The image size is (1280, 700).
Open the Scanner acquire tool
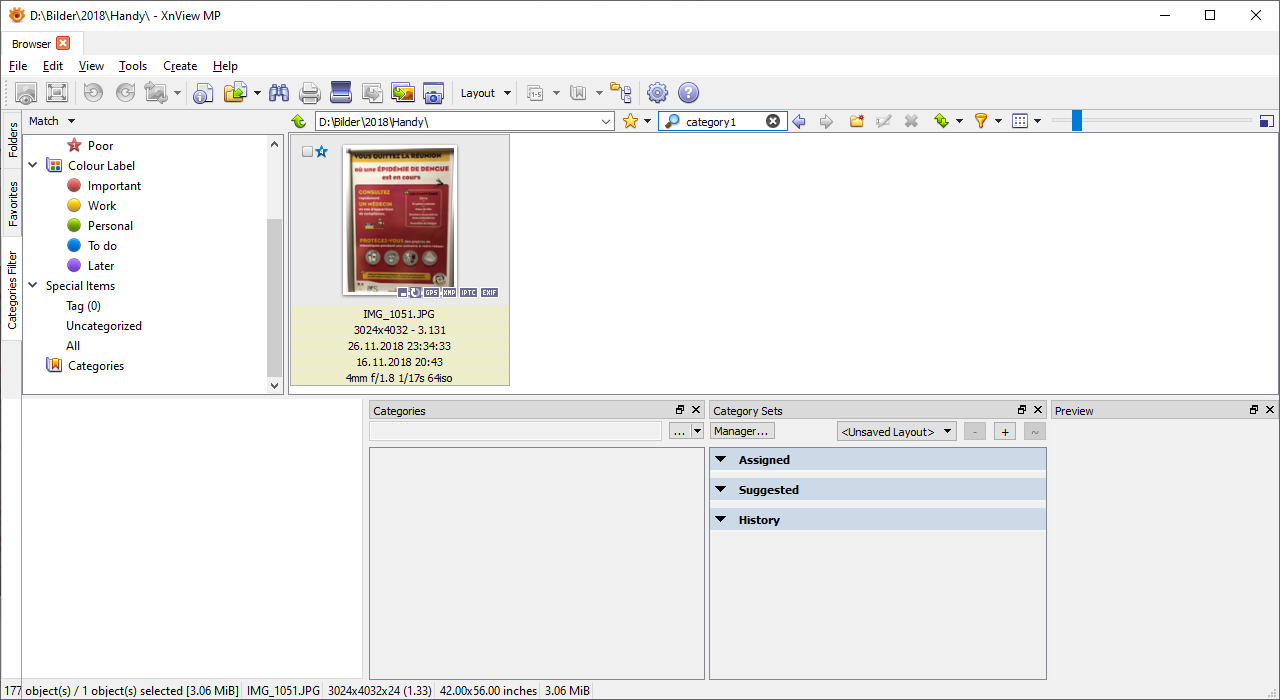(341, 93)
